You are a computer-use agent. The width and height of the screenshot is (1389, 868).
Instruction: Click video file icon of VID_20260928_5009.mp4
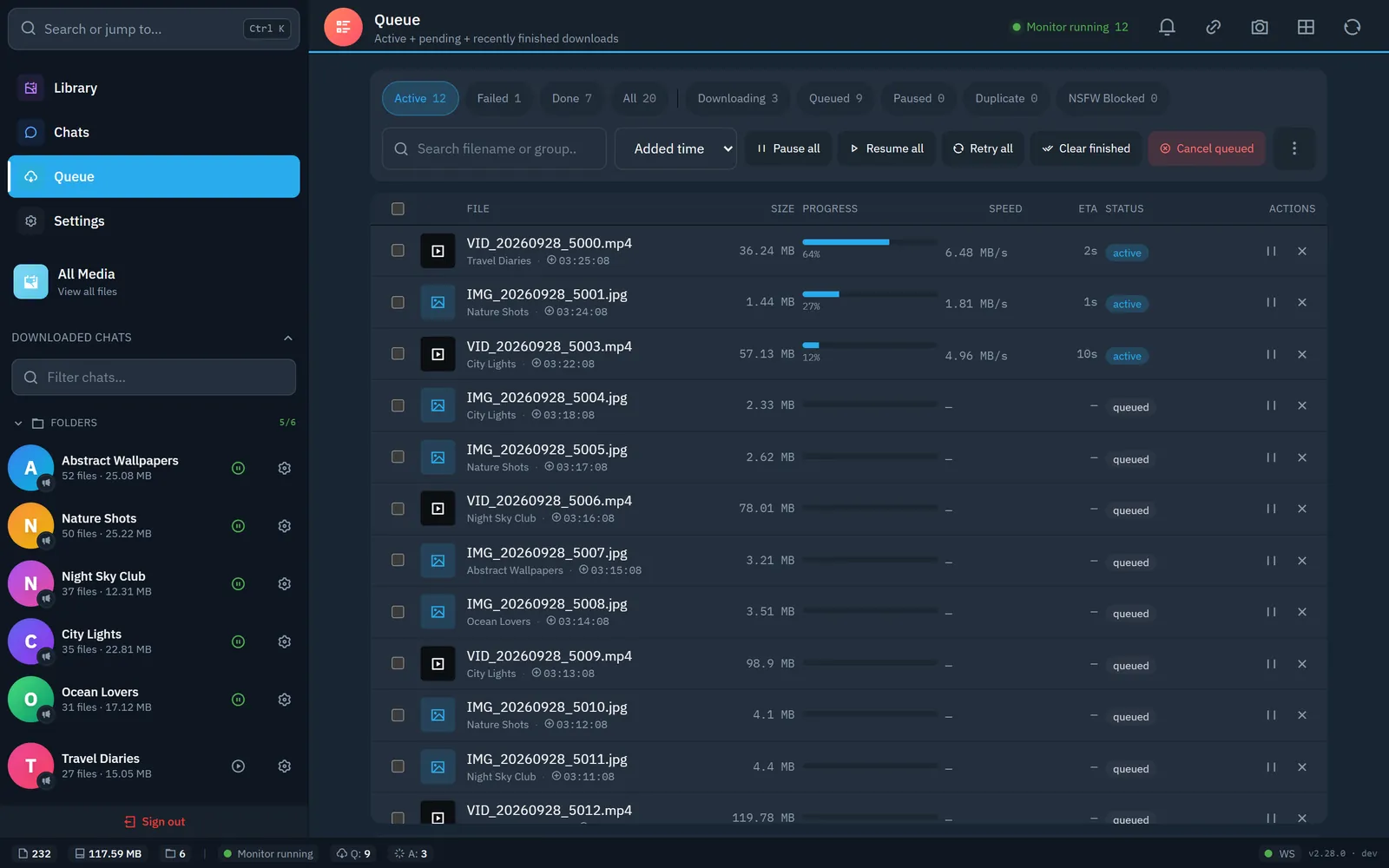[x=438, y=663]
